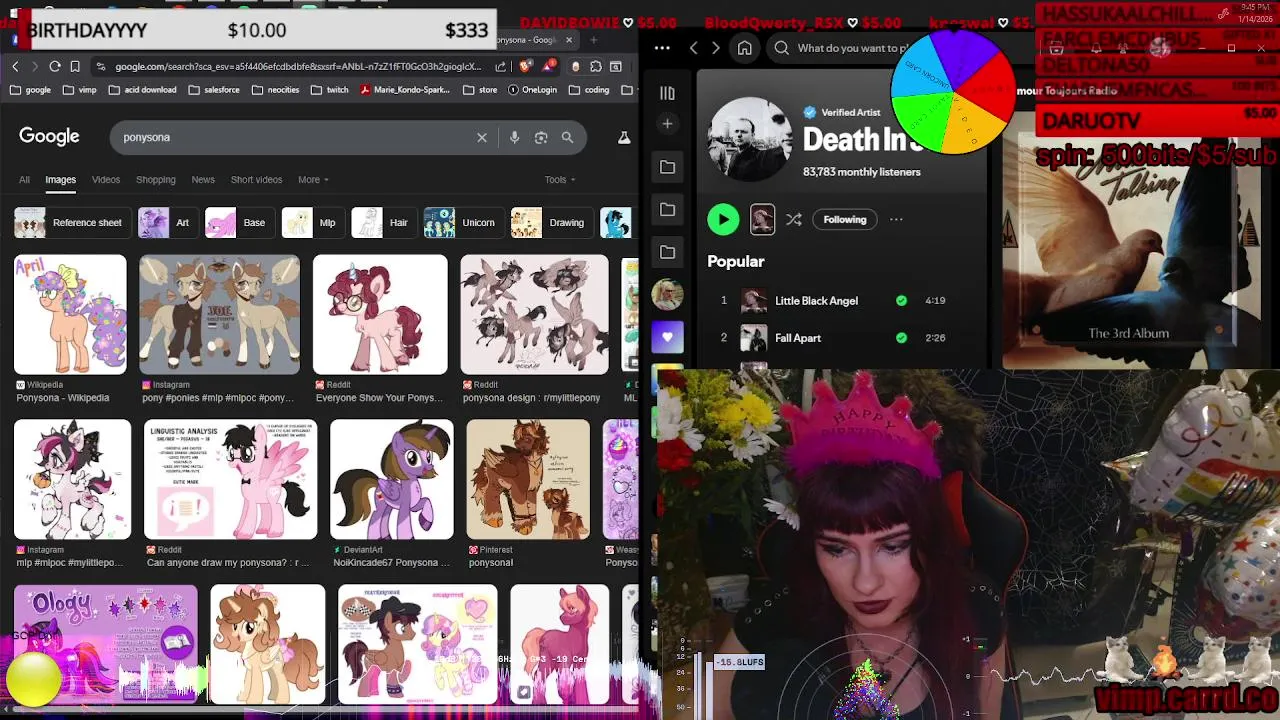Remove Little Black Angel from library checkmark
This screenshot has height=720, width=1280.
901,300
